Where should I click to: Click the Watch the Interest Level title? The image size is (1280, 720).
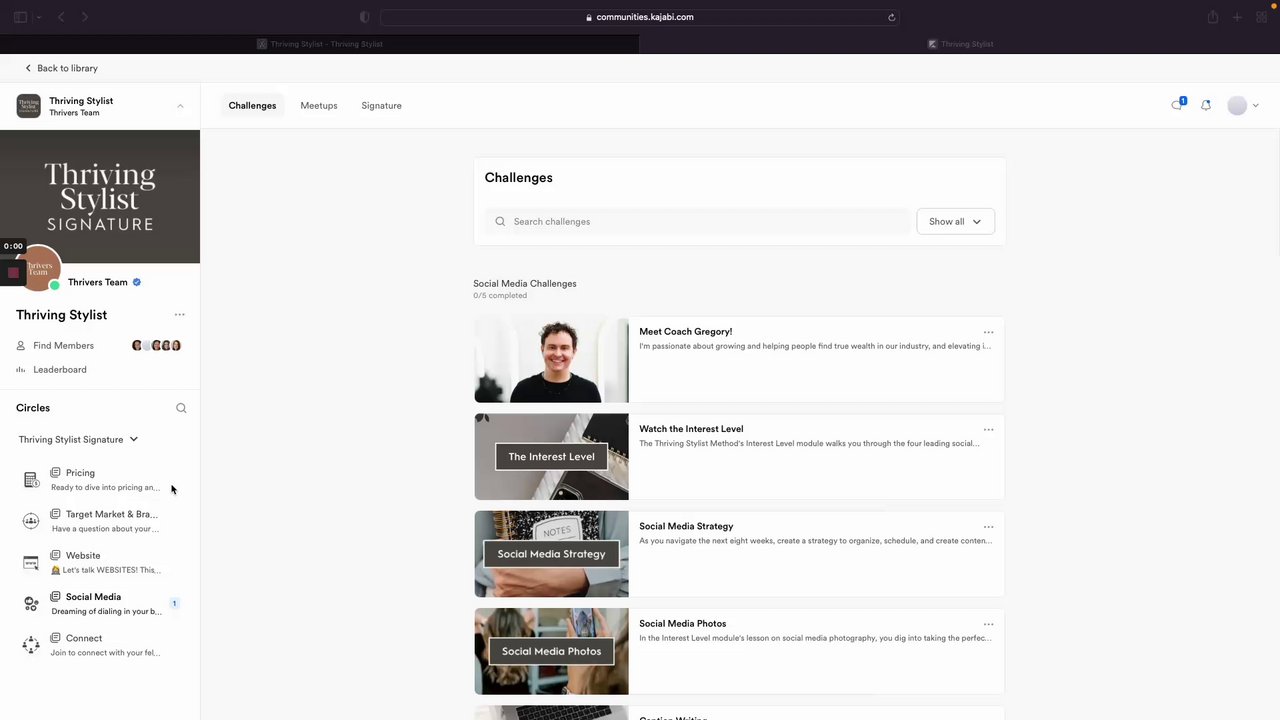point(691,429)
